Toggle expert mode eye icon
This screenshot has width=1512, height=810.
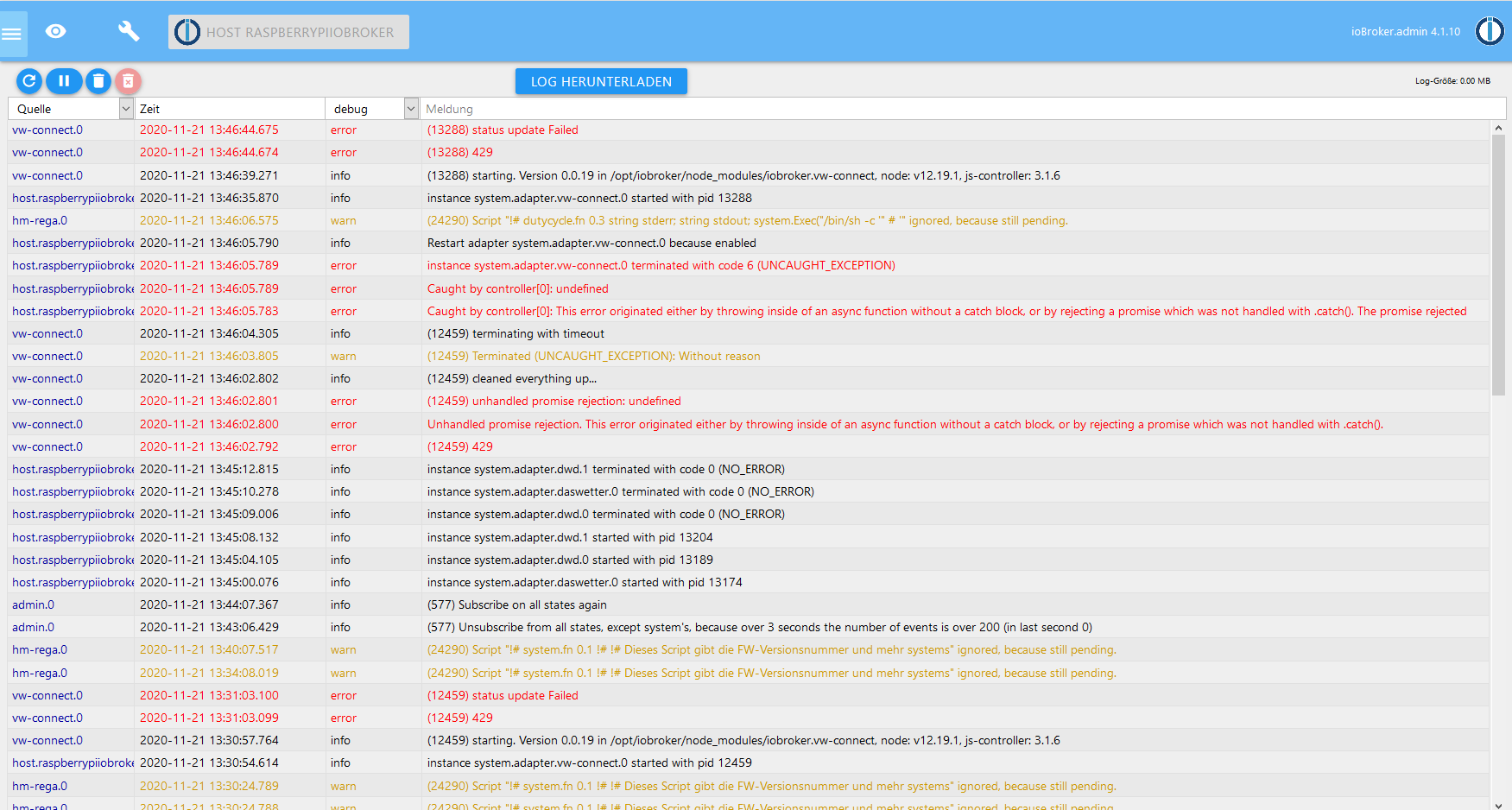[56, 31]
